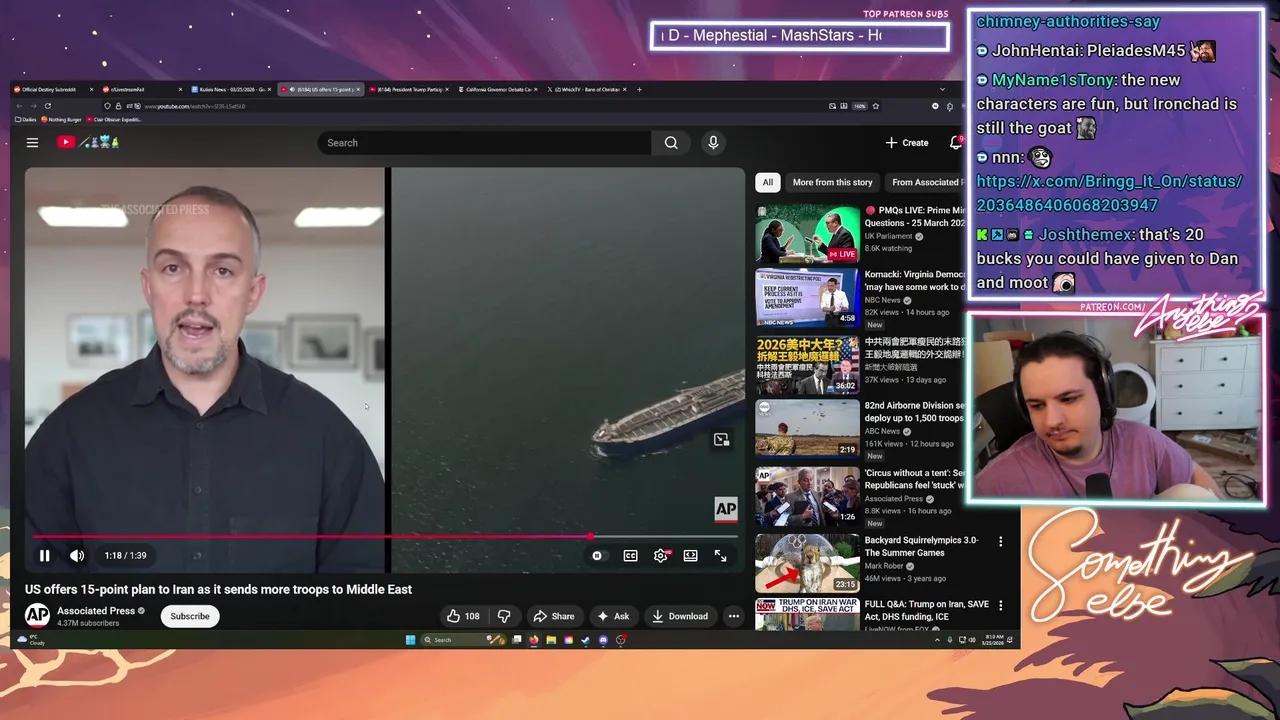This screenshot has width=1280, height=720.
Task: Open PMQs LIVE video thumbnail
Action: [x=807, y=233]
